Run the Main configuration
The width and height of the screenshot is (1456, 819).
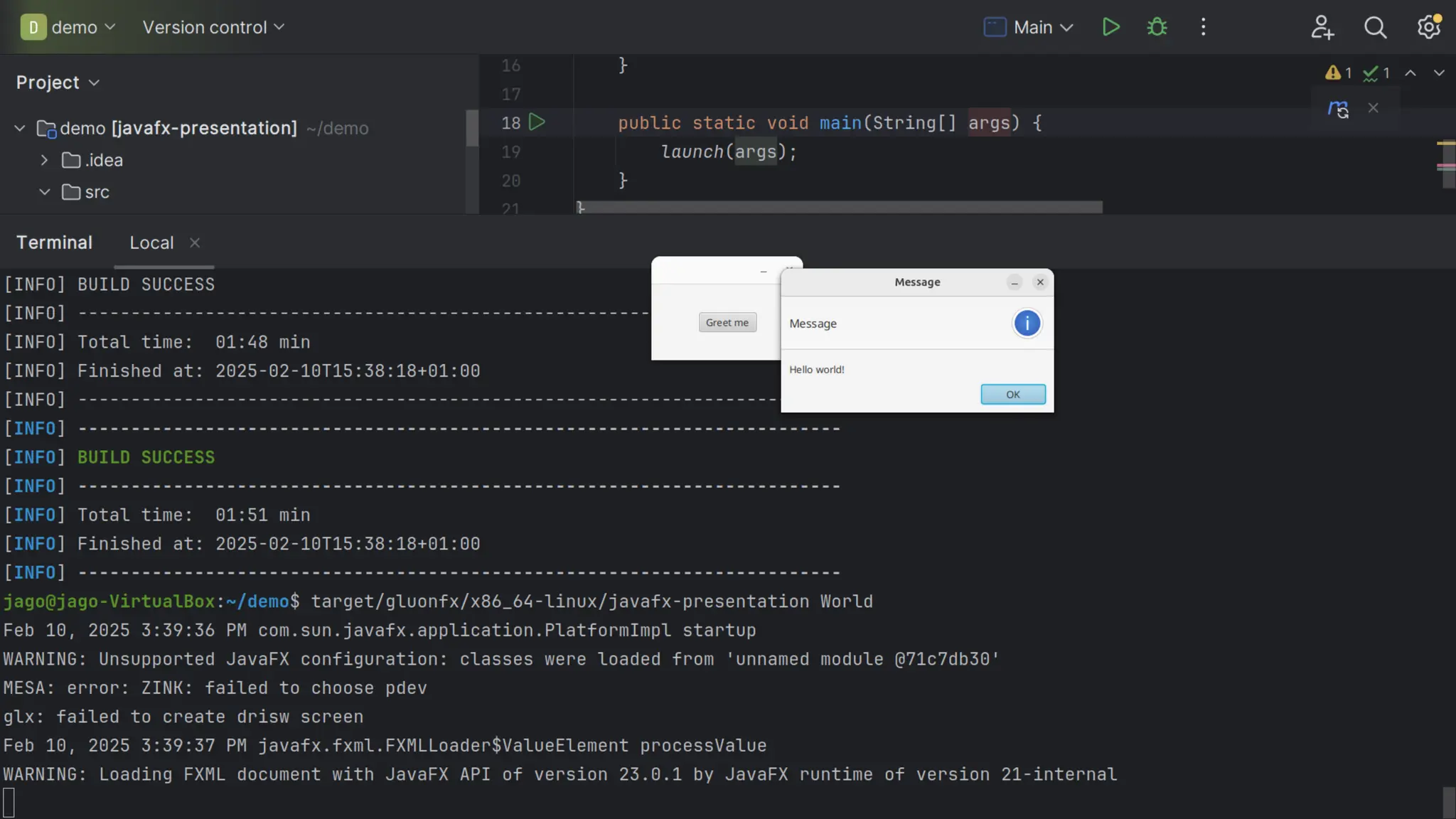click(1110, 27)
